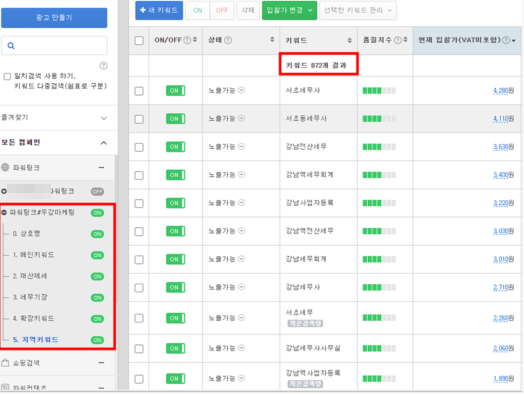Check the select-all header checkbox

[139, 40]
